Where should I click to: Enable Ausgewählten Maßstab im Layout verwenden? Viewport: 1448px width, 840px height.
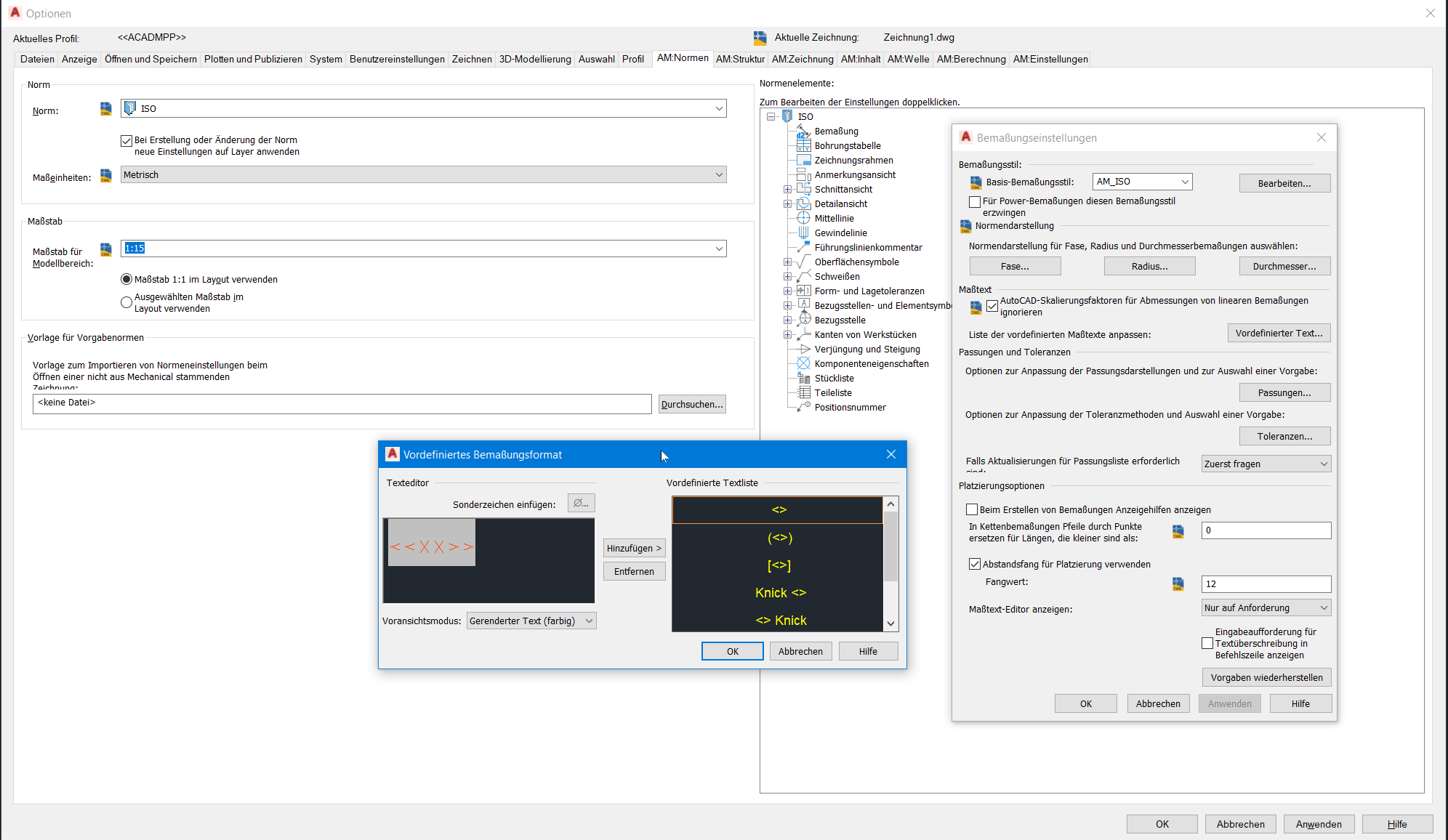(x=126, y=302)
